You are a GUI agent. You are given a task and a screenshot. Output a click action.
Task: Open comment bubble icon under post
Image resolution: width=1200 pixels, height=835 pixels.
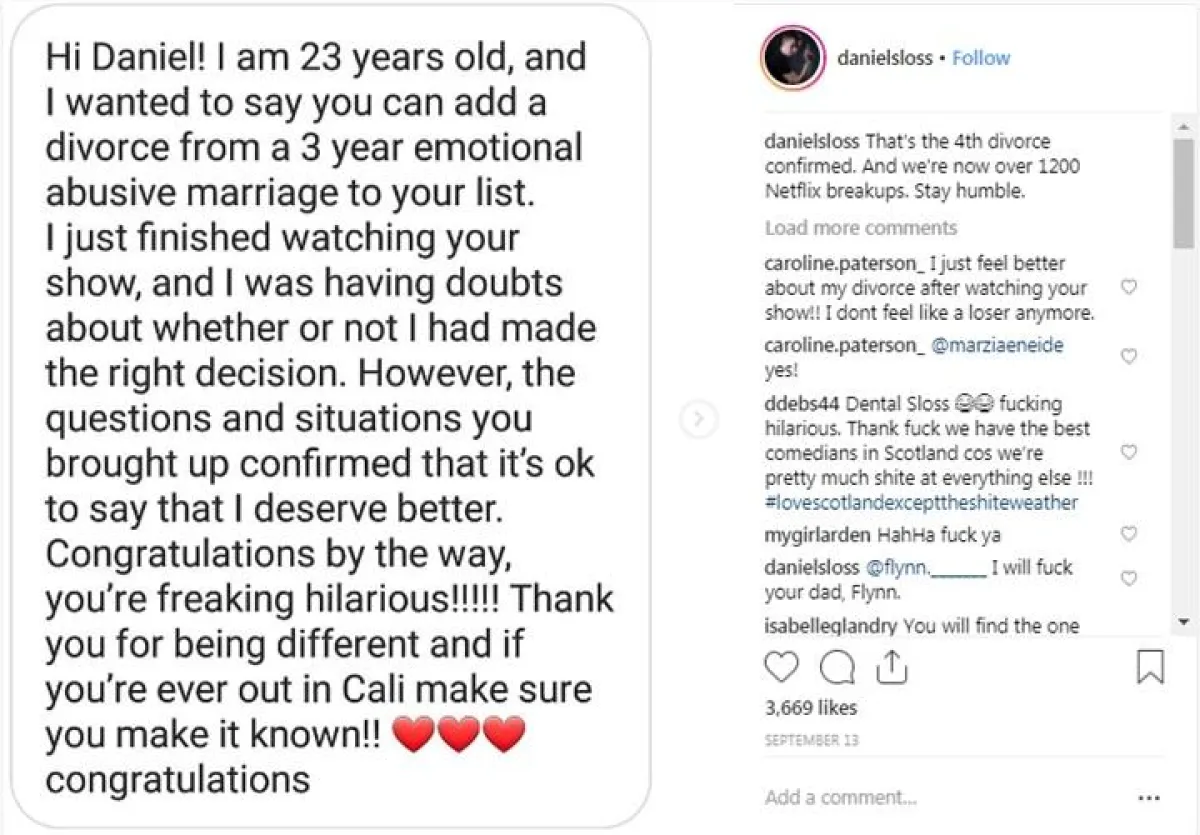(x=835, y=667)
